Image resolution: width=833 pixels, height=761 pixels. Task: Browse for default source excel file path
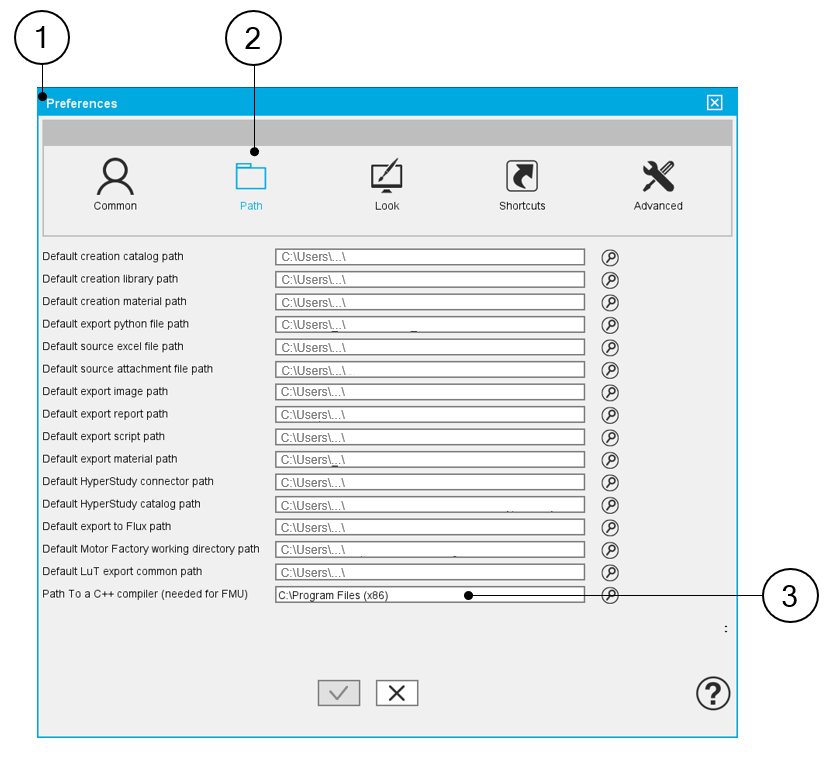[610, 347]
